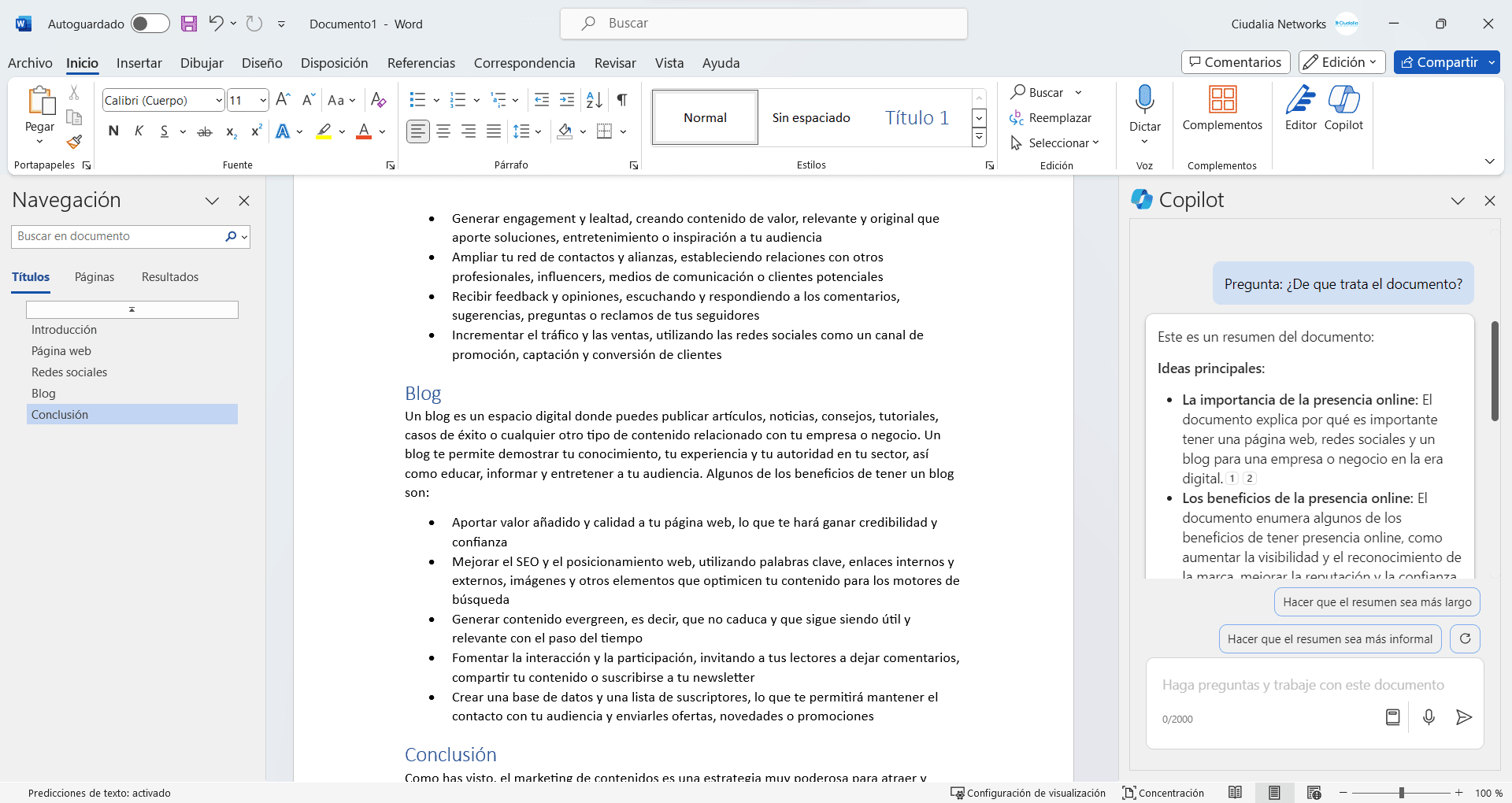Adjust the zoom slider in status bar
The image size is (1512, 803).
pyautogui.click(x=1401, y=793)
